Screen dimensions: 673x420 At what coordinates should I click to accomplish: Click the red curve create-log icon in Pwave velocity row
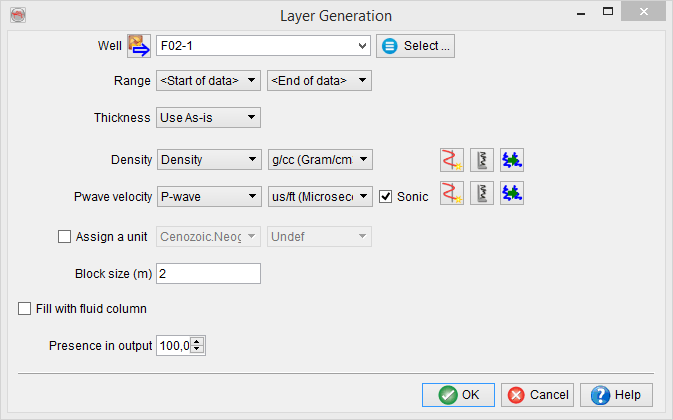[452, 195]
